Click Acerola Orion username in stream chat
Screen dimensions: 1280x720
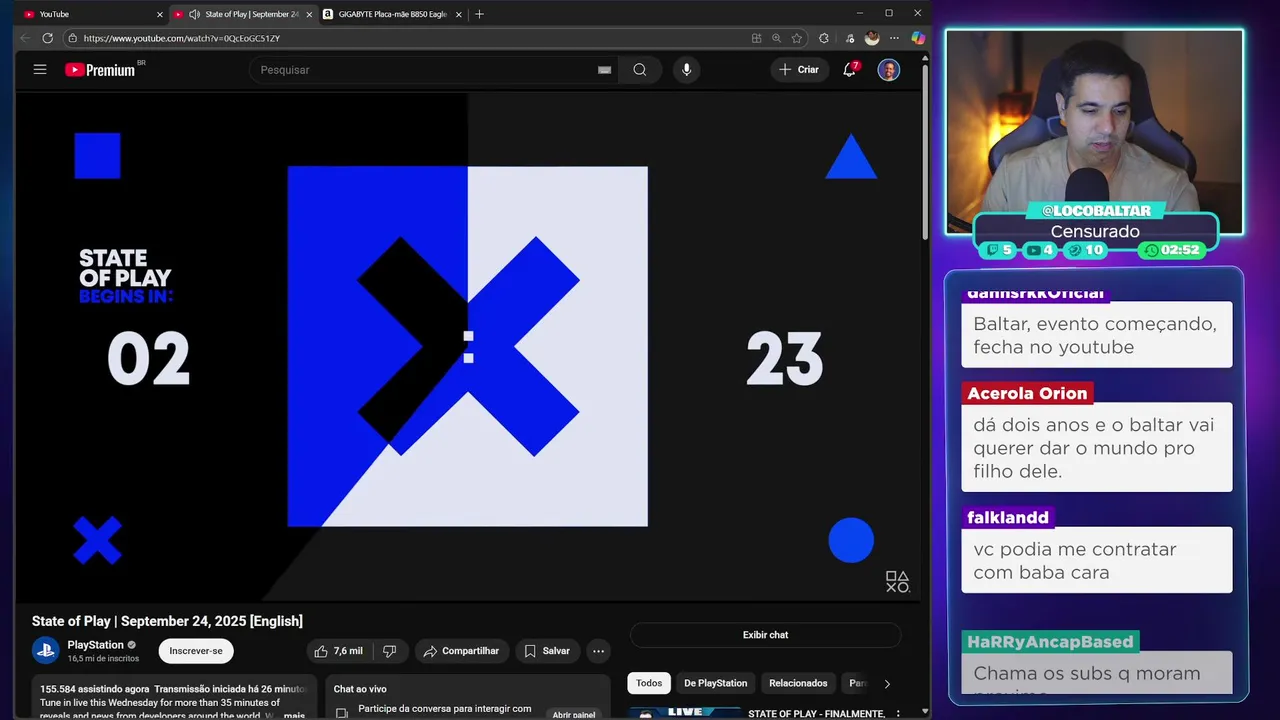[1027, 393]
